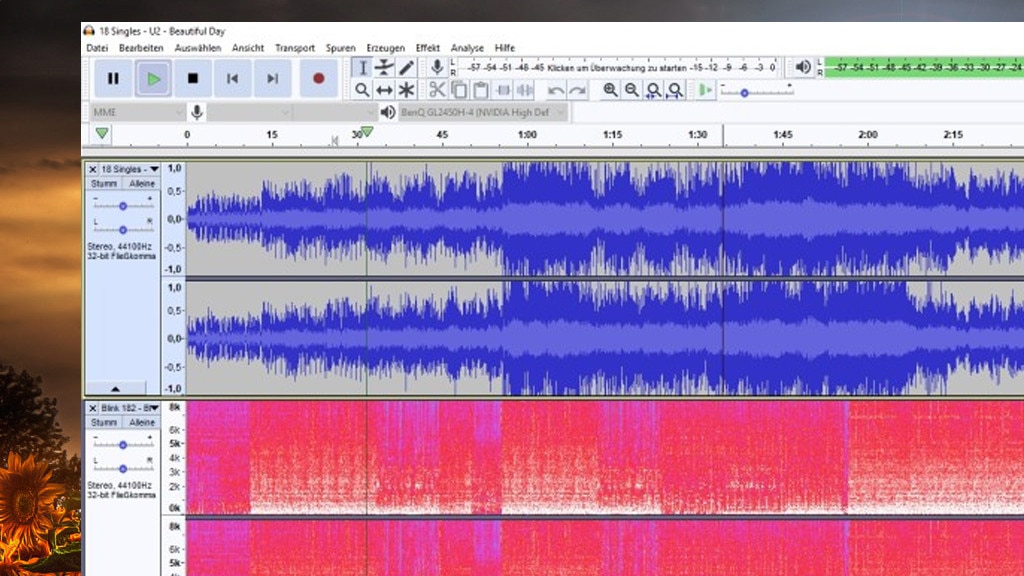Silence the selected audio
The width and height of the screenshot is (1024, 576).
pos(524,90)
